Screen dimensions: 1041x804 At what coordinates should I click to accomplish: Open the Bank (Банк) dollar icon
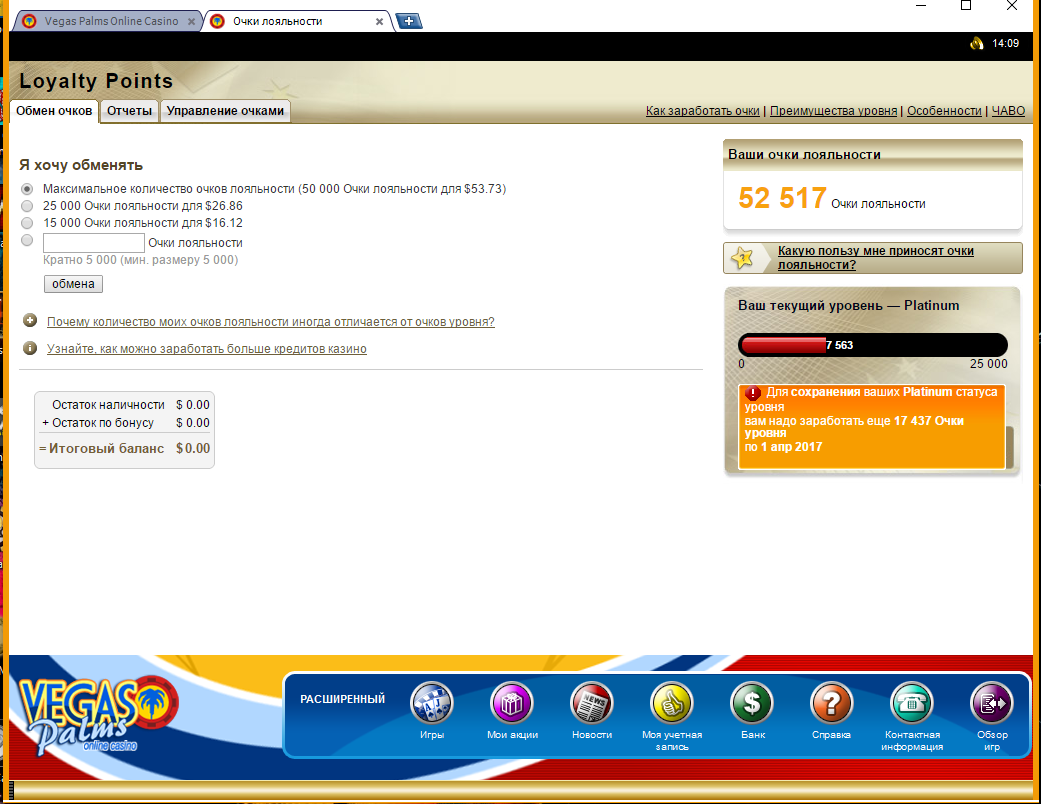point(752,703)
